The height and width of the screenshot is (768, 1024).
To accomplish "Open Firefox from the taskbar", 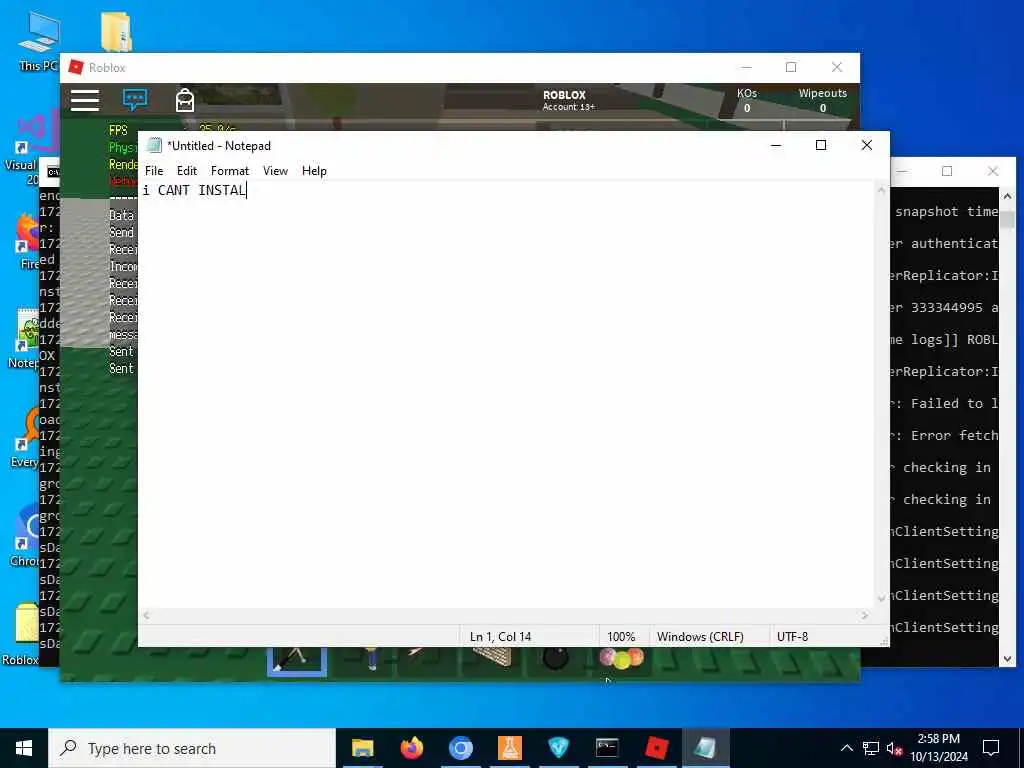I will (x=411, y=748).
